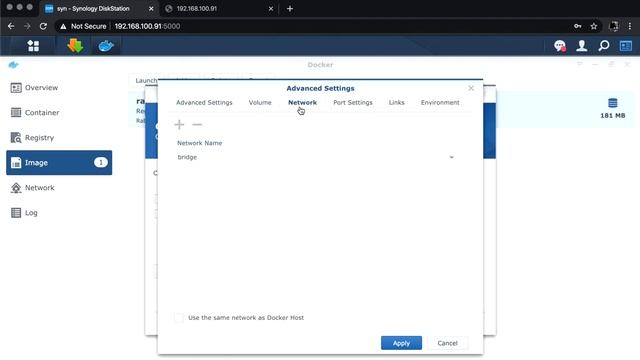The height and width of the screenshot is (360, 640).
Task: Open Overview in Docker sidebar
Action: tap(59, 88)
